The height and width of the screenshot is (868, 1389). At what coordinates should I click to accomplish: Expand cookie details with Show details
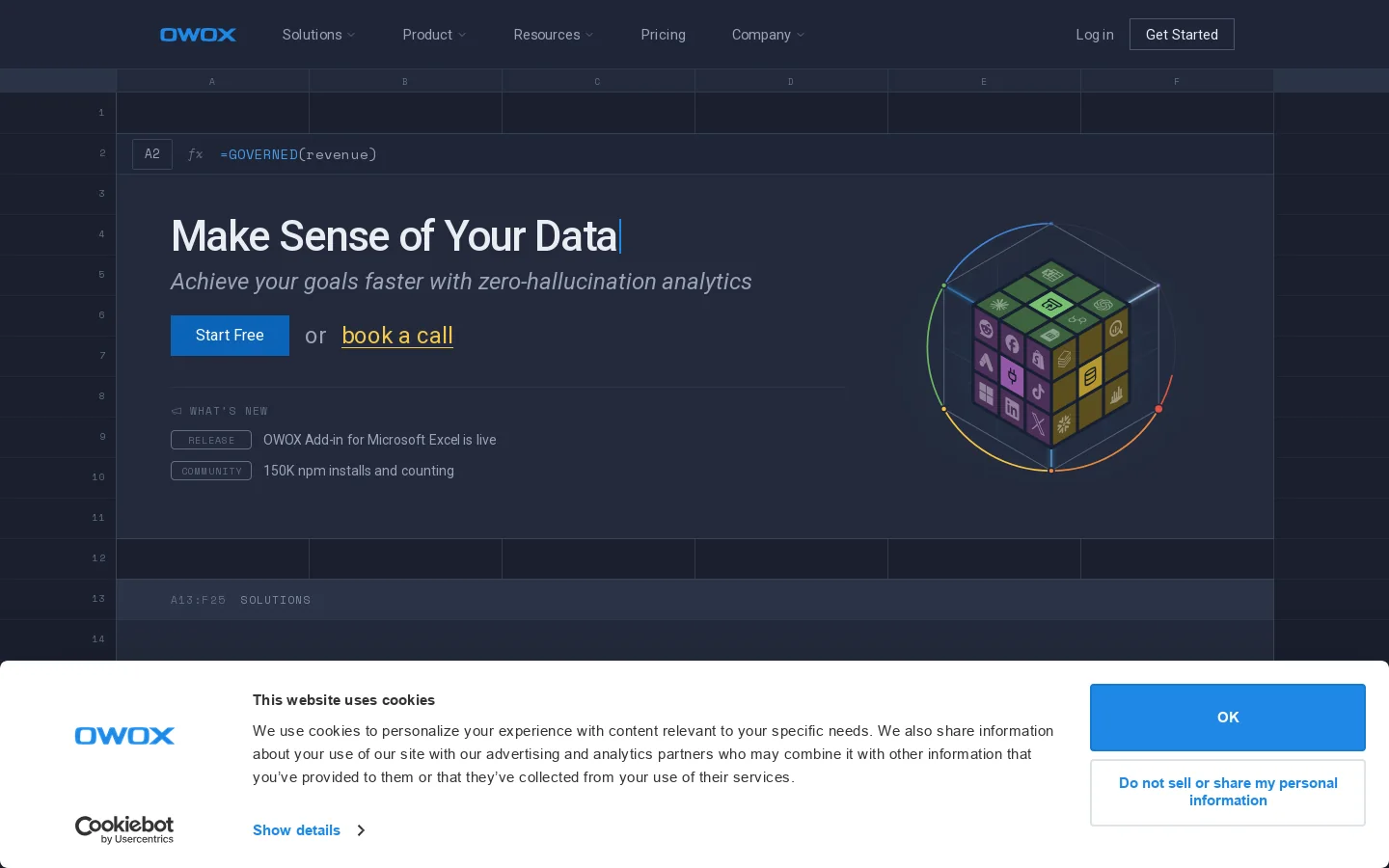[309, 830]
